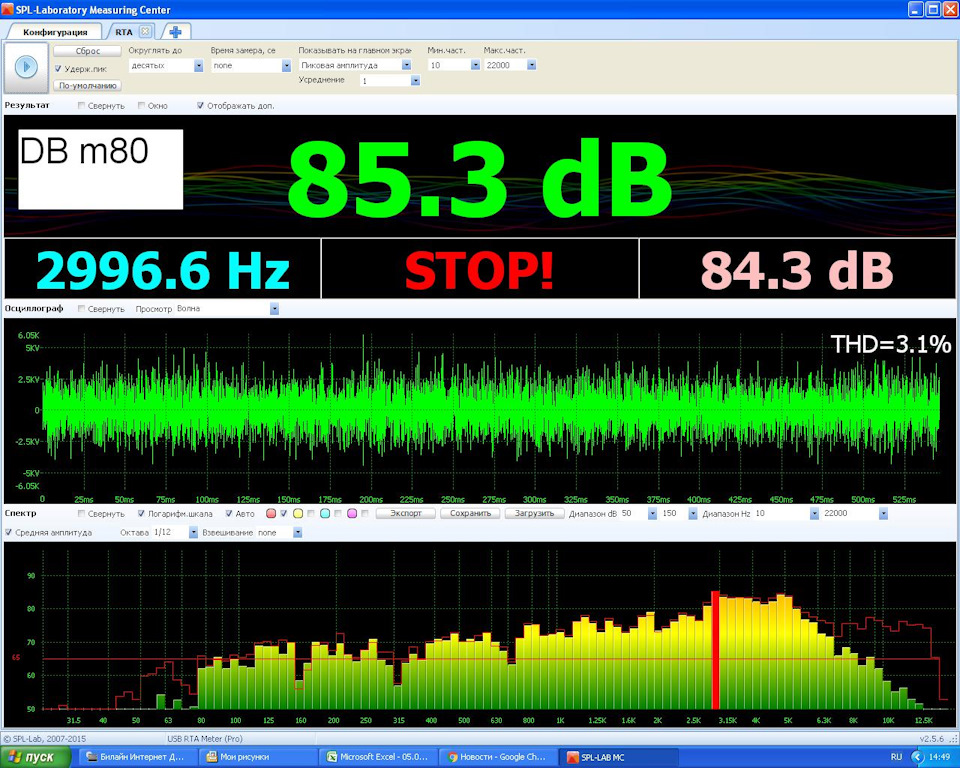Toggle the Отображать доп. checkbox
The height and width of the screenshot is (768, 960).
click(200, 105)
